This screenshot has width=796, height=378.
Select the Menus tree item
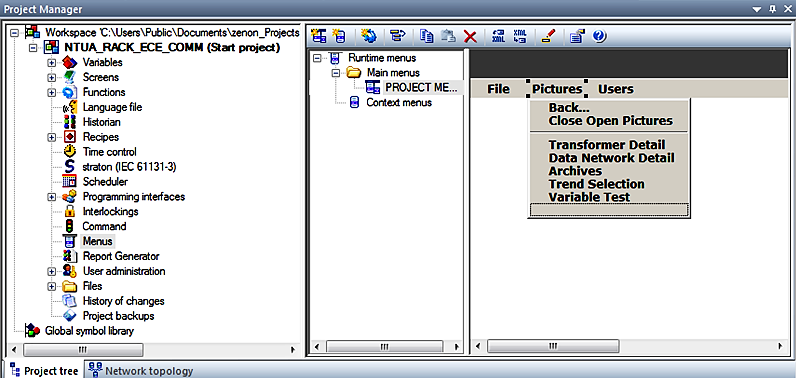[97, 241]
